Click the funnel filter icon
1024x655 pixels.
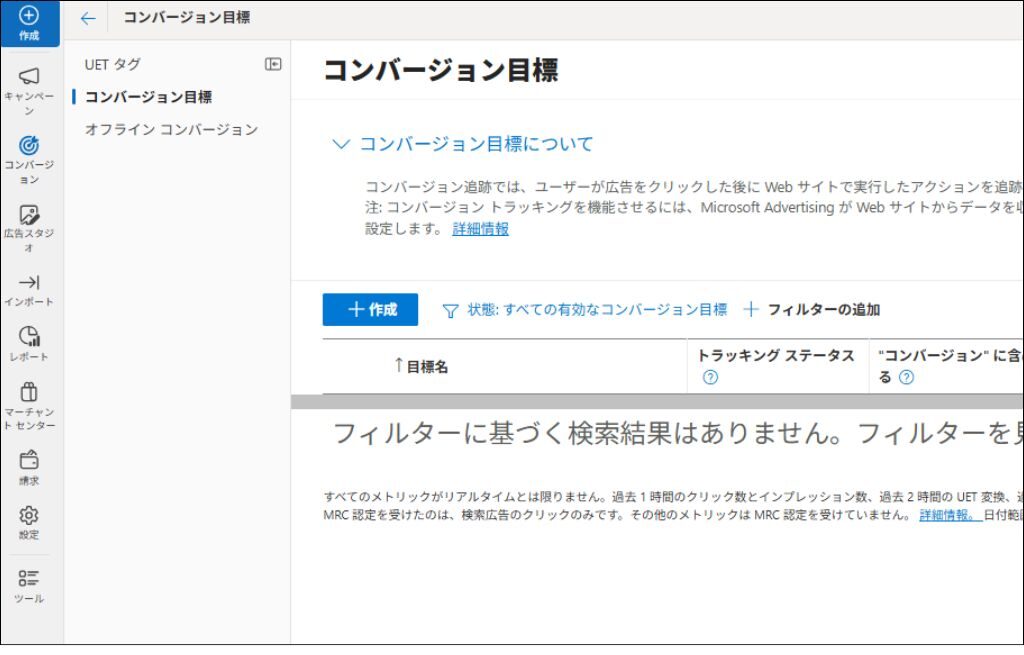[450, 311]
